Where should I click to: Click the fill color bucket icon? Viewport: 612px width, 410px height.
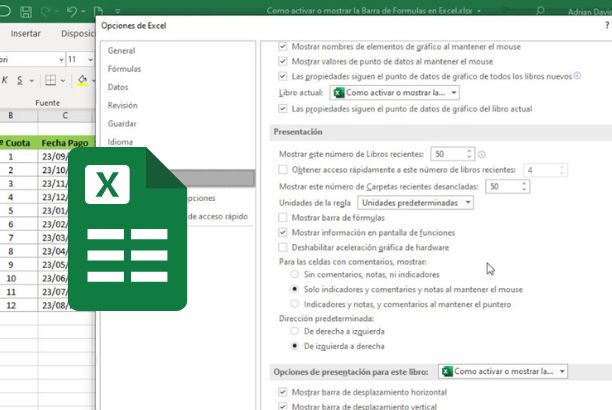[82, 80]
